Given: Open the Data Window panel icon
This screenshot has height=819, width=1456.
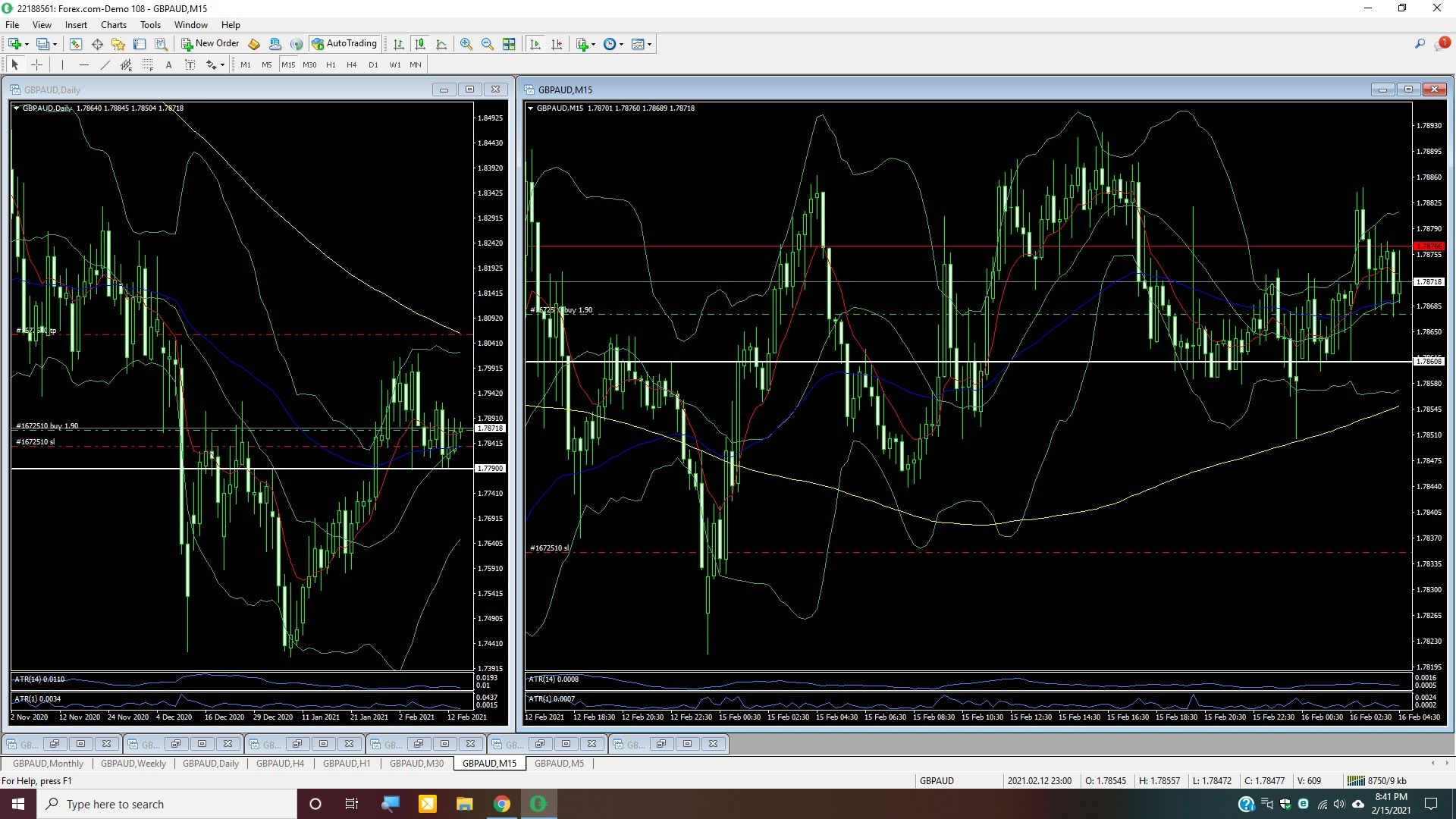Looking at the screenshot, I should (97, 44).
